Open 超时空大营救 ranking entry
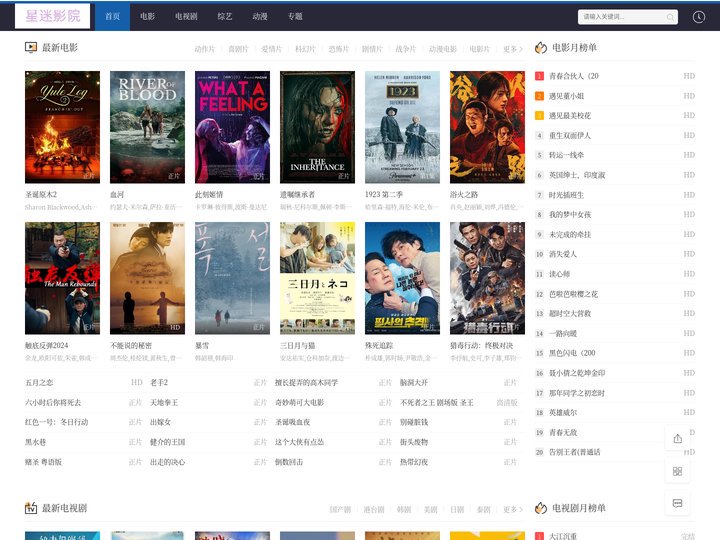Viewport: 720px width, 540px height. click(x=570, y=314)
